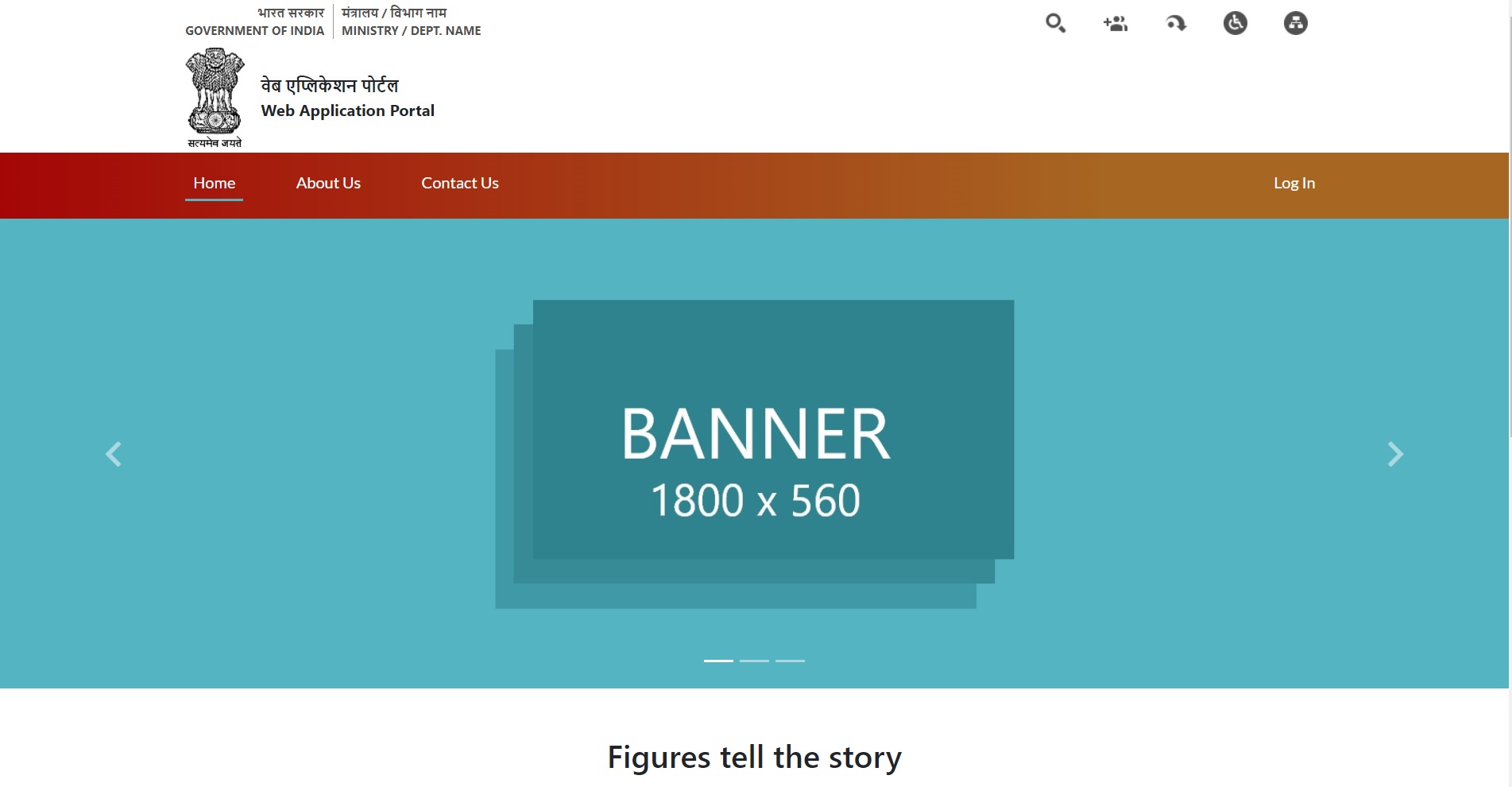
Task: Click the search magnifier icon
Action: click(1055, 23)
